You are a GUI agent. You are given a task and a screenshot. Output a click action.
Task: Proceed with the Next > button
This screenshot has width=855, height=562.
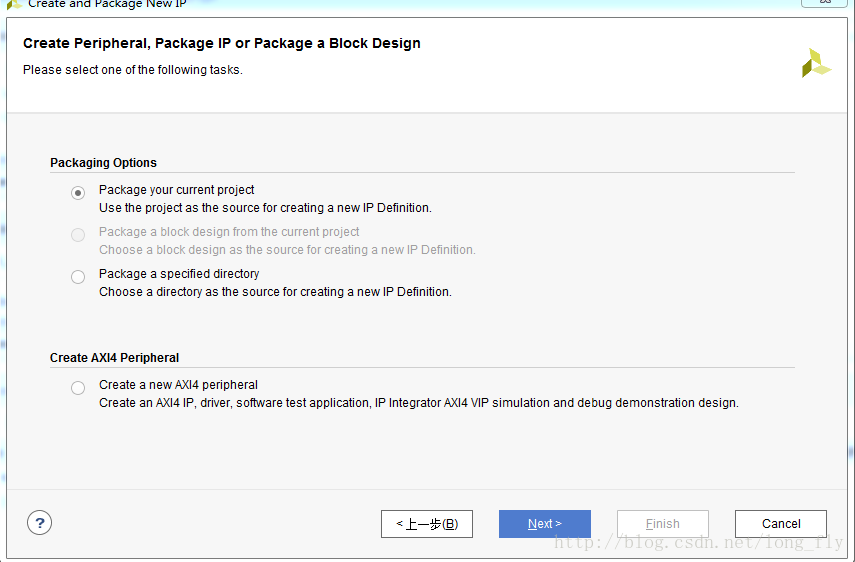[x=545, y=524]
